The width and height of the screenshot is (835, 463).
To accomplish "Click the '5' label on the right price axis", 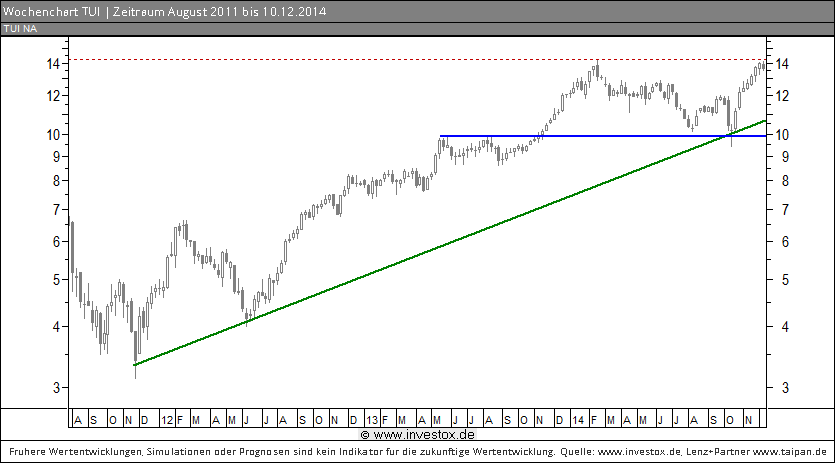I will click(784, 280).
